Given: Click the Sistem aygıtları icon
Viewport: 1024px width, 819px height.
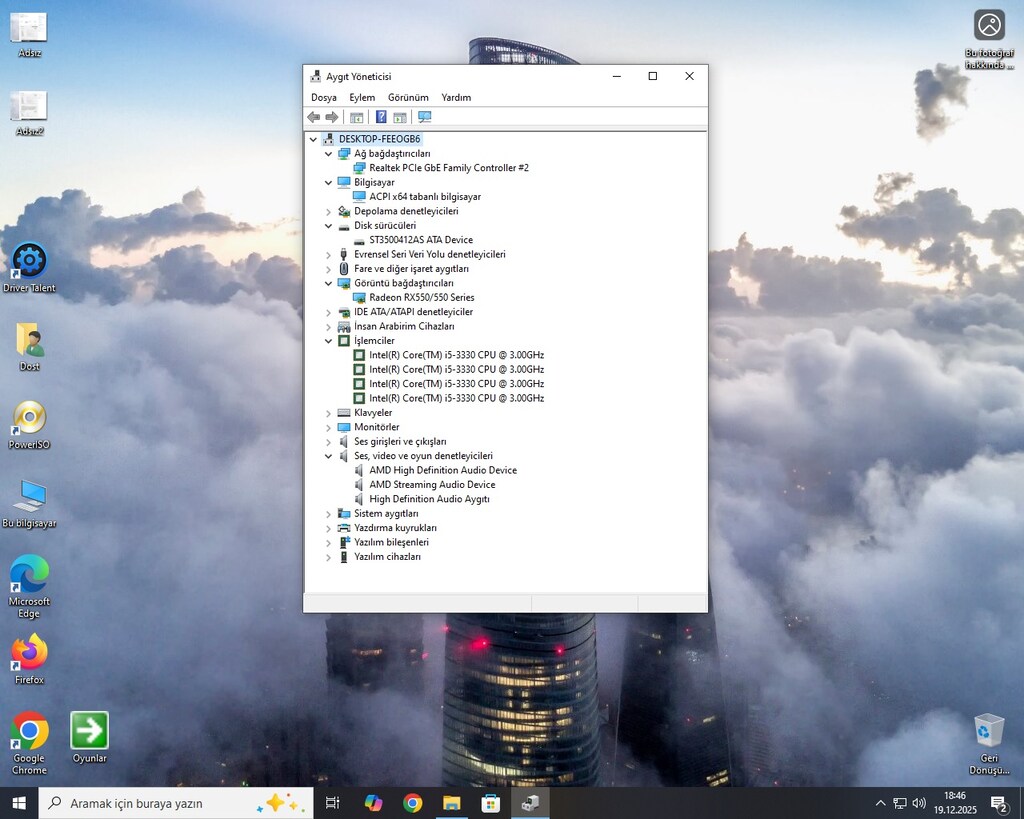Looking at the screenshot, I should point(344,513).
